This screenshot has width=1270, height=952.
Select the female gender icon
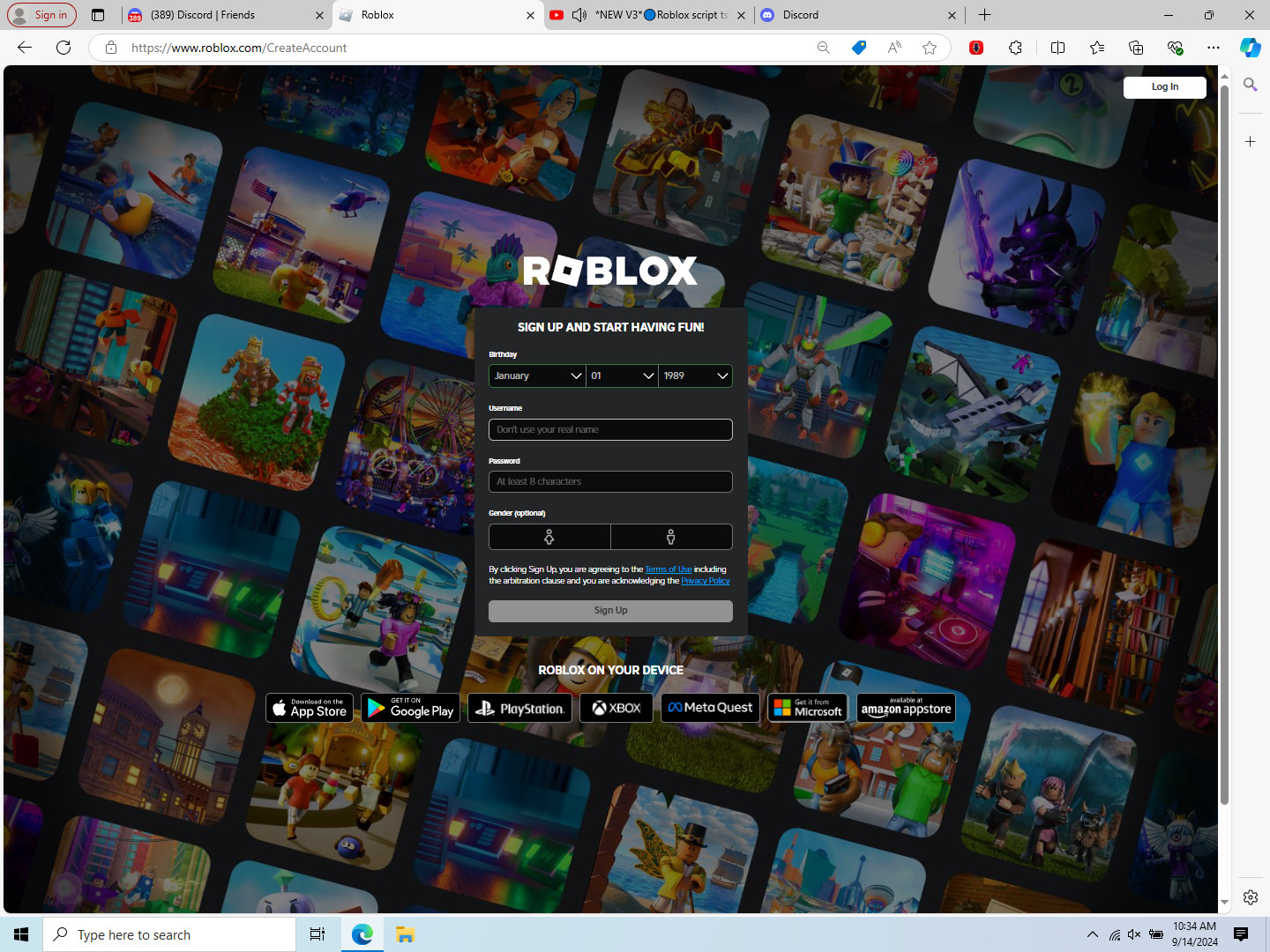(x=549, y=537)
